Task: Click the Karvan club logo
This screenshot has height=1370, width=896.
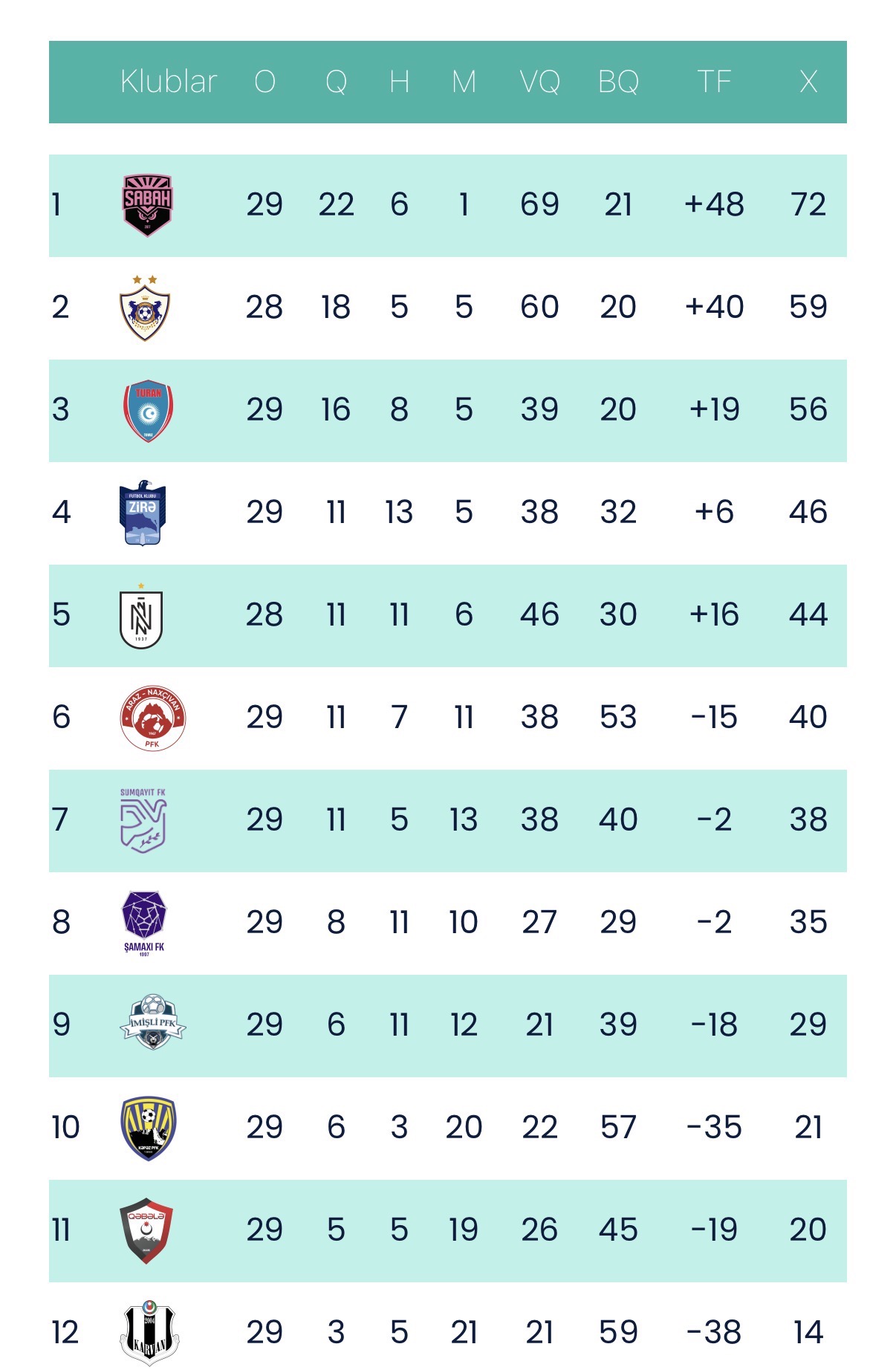Action: click(149, 1333)
